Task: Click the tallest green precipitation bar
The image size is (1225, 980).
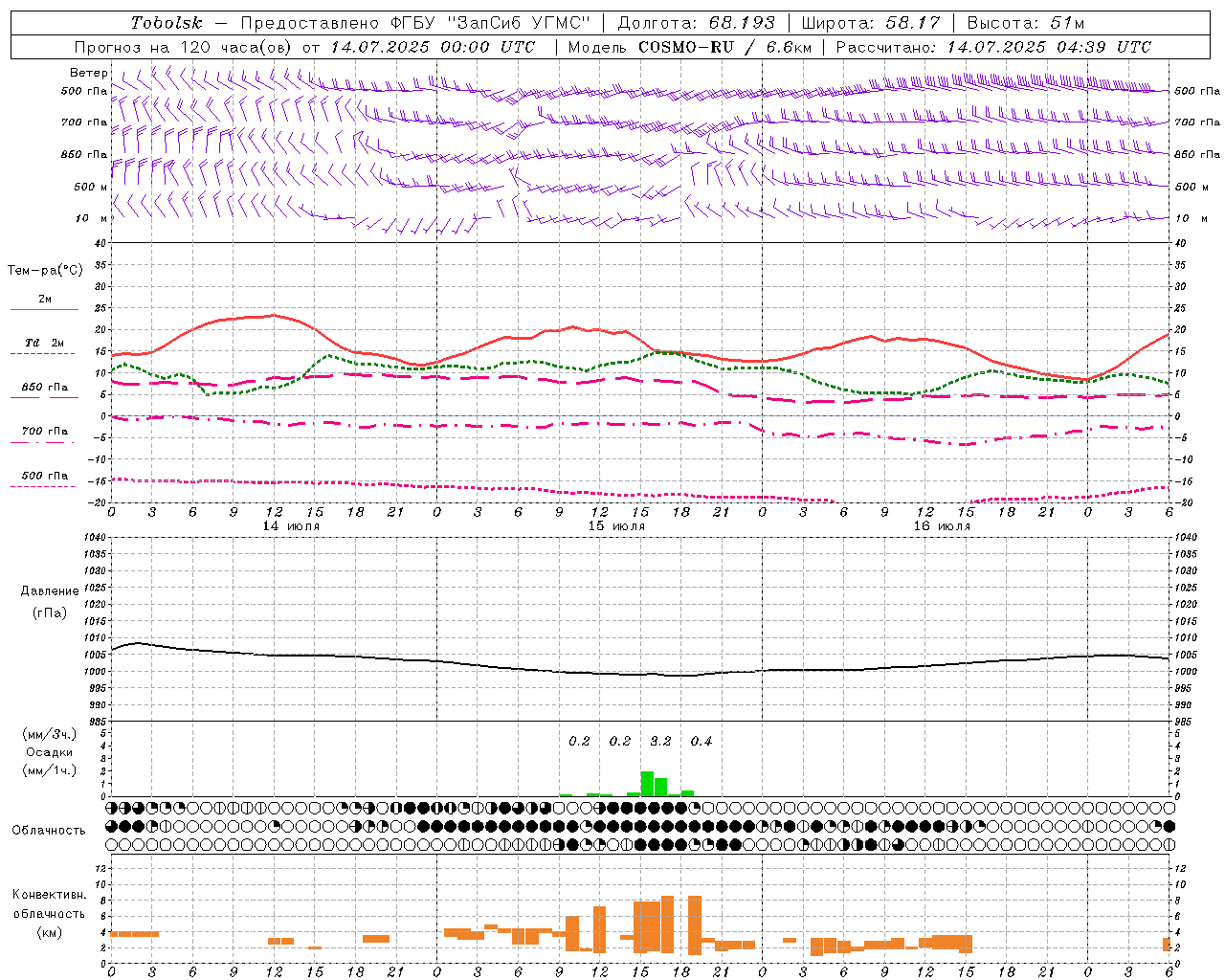Action: click(647, 784)
